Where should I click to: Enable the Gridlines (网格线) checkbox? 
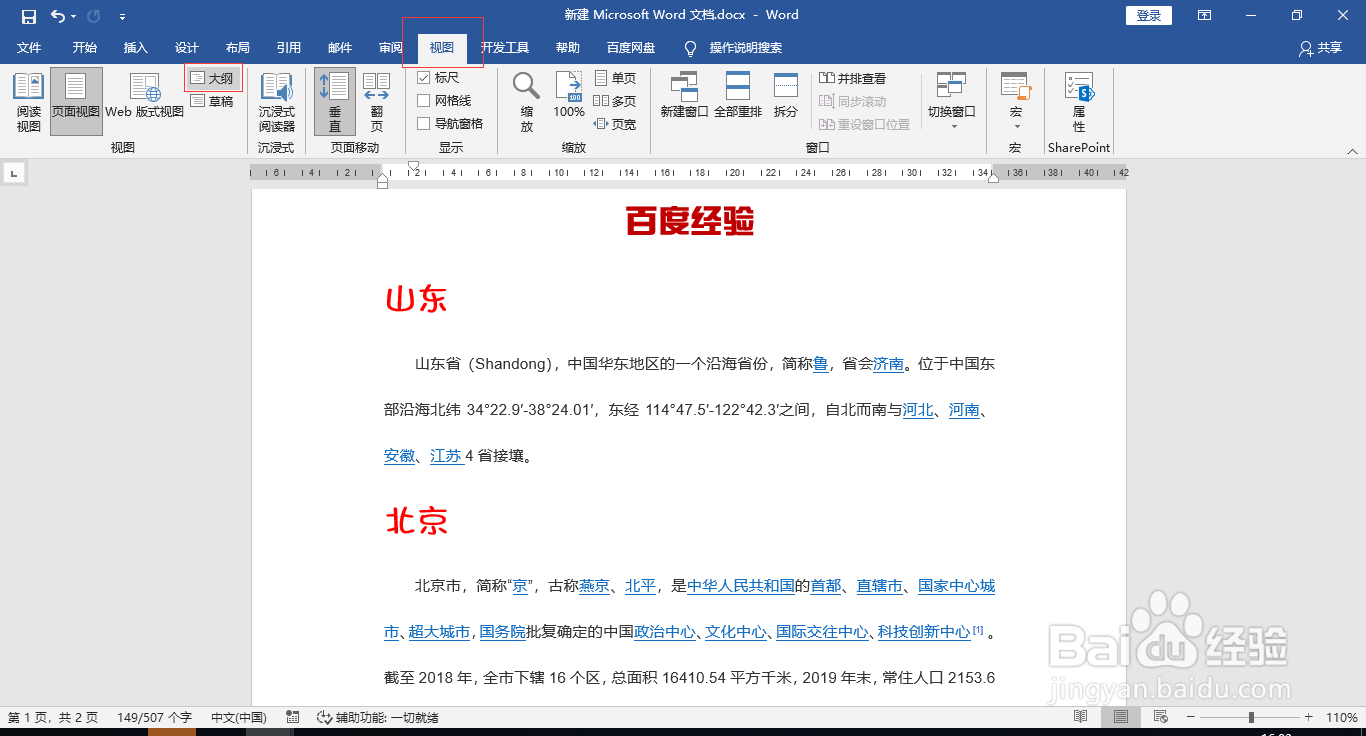click(x=424, y=101)
